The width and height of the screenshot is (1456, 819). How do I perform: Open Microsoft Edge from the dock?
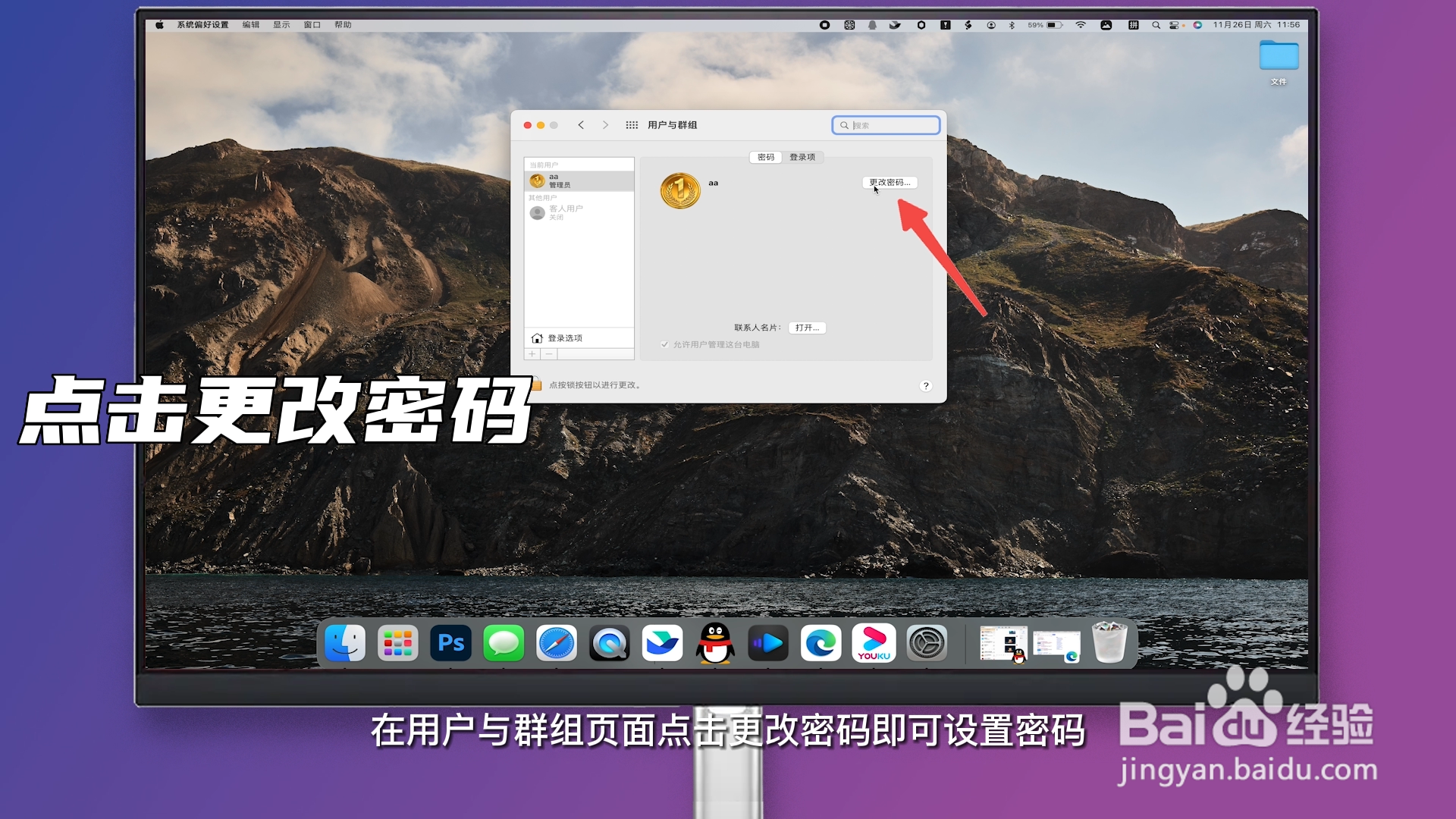click(821, 643)
